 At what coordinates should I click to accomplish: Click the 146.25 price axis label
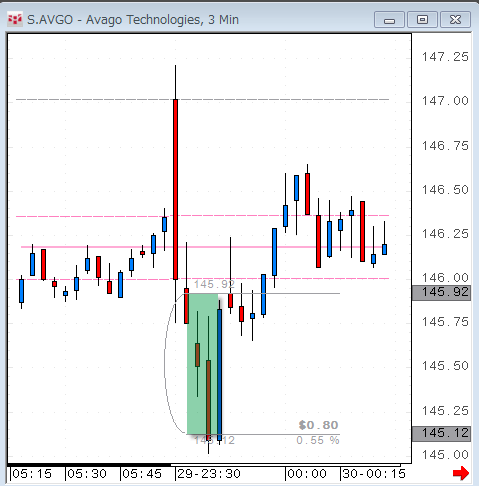click(445, 234)
